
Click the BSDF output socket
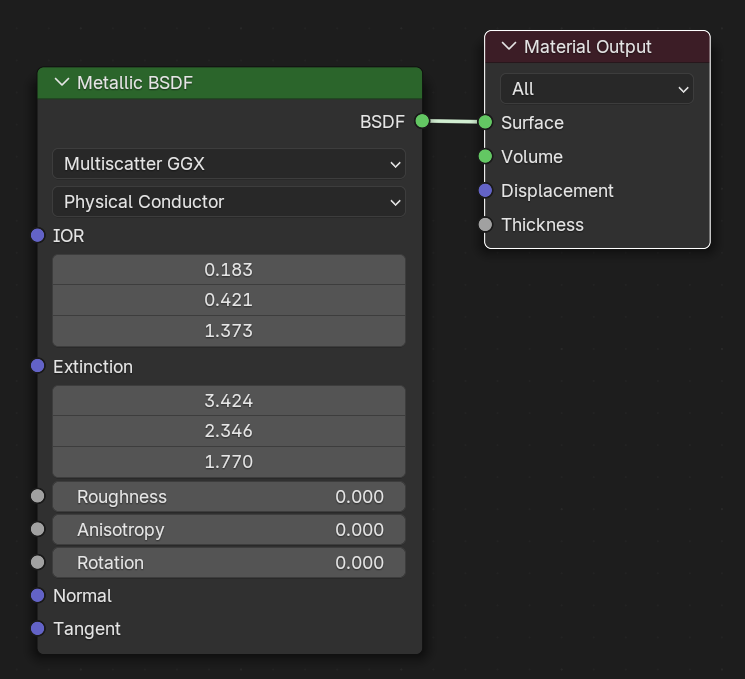(x=422, y=121)
